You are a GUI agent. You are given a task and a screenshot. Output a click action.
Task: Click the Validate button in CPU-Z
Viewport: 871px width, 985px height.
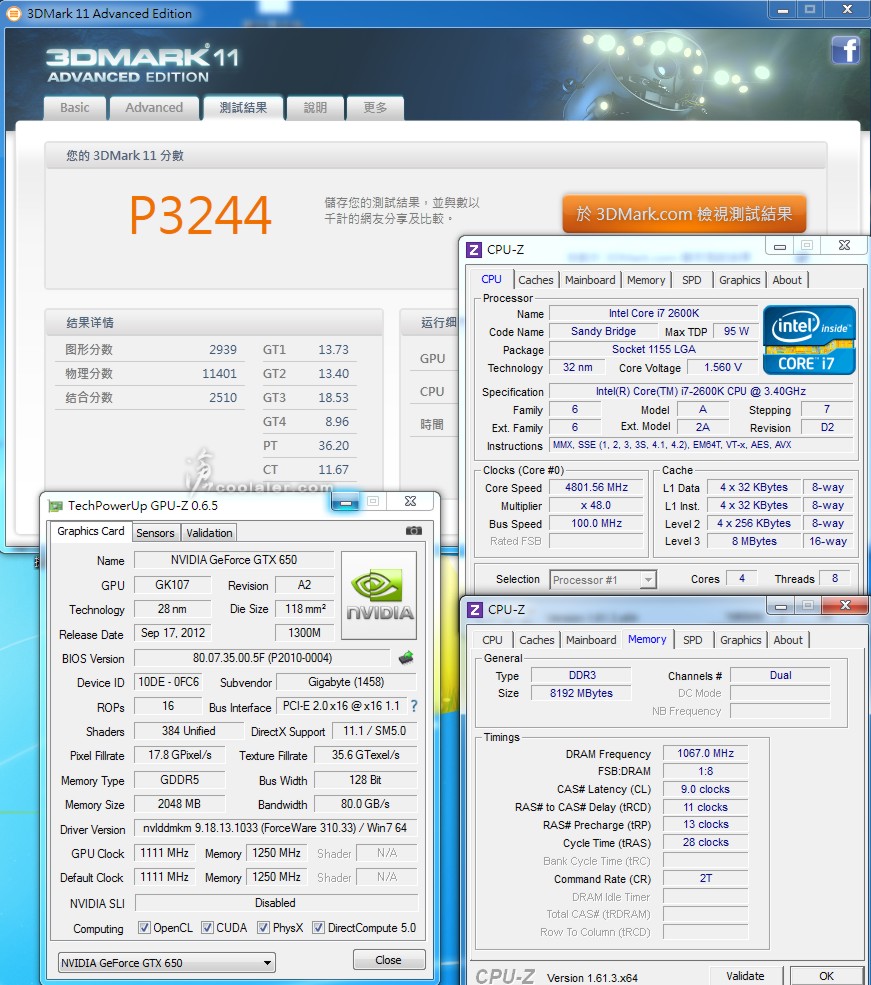click(x=745, y=976)
